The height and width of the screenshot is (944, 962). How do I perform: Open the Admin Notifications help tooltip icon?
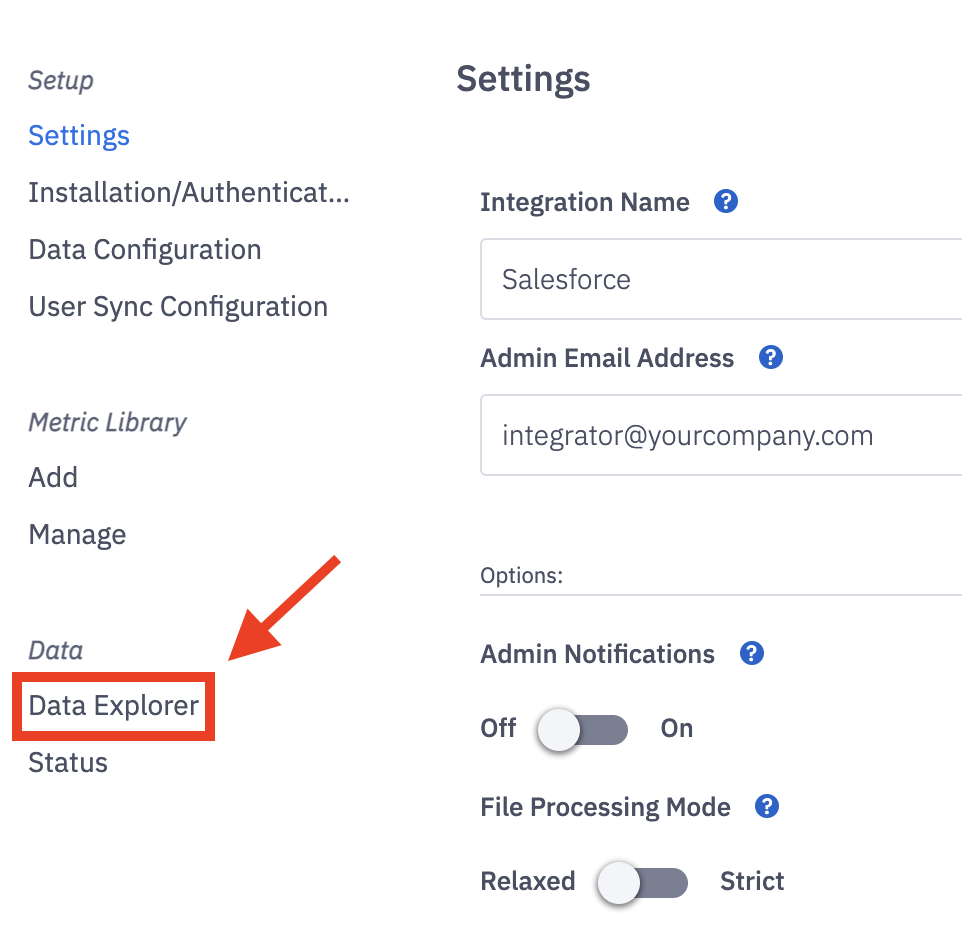[x=751, y=653]
